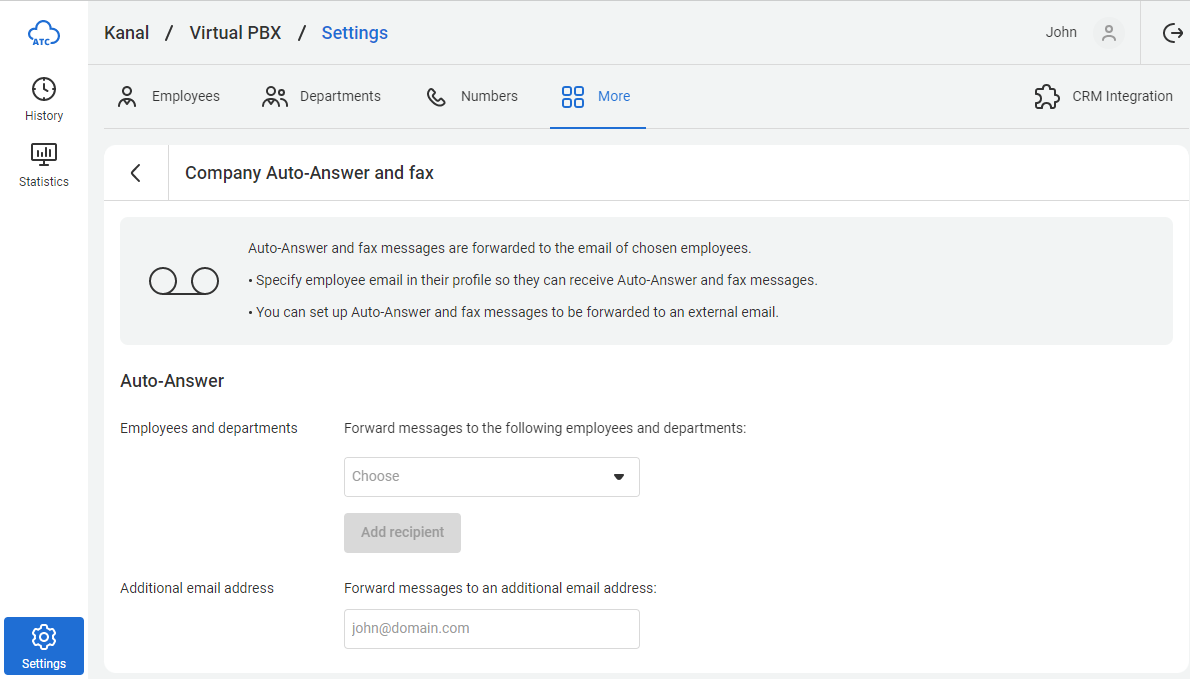Click the additional email address field
Image resolution: width=1190 pixels, height=679 pixels.
491,629
